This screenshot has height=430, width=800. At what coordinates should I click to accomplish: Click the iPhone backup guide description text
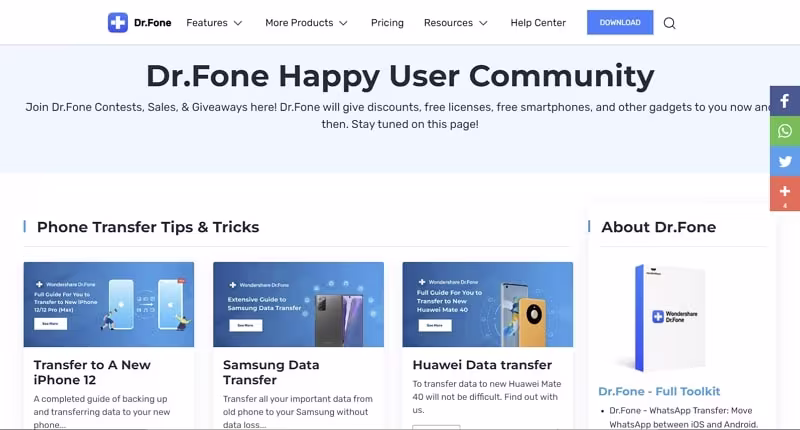click(102, 412)
